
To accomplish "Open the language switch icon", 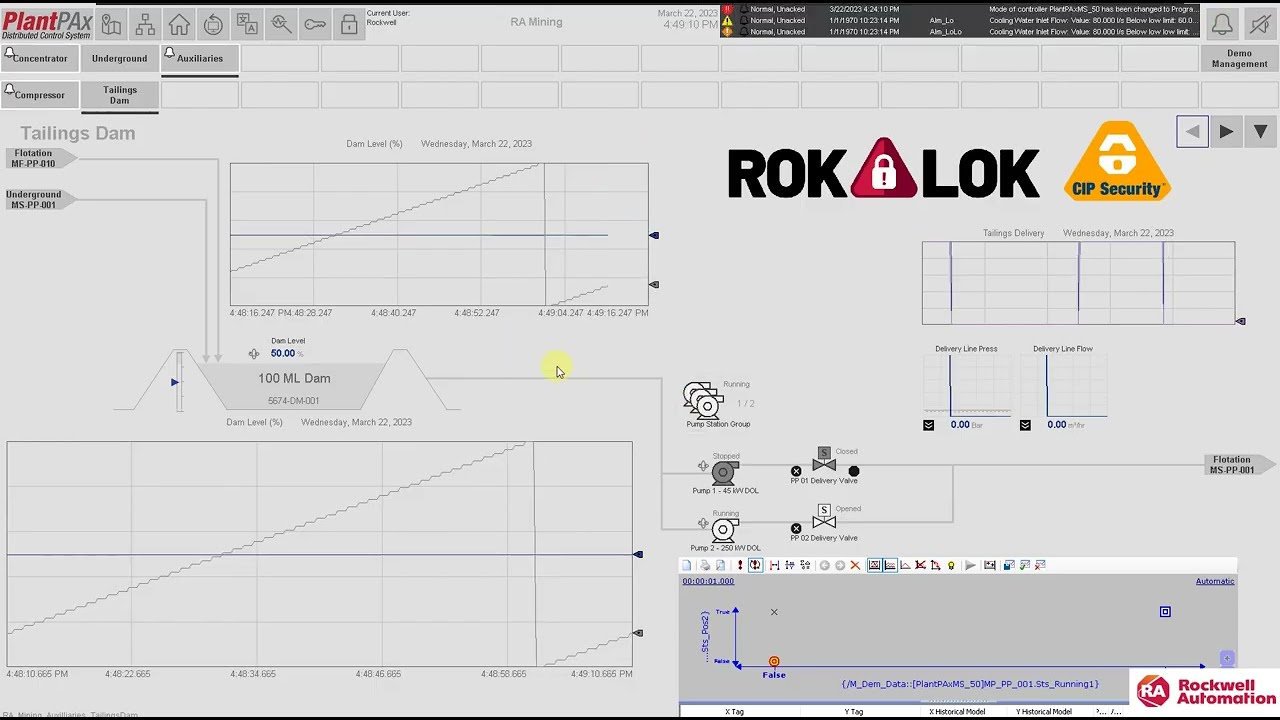I will (247, 25).
